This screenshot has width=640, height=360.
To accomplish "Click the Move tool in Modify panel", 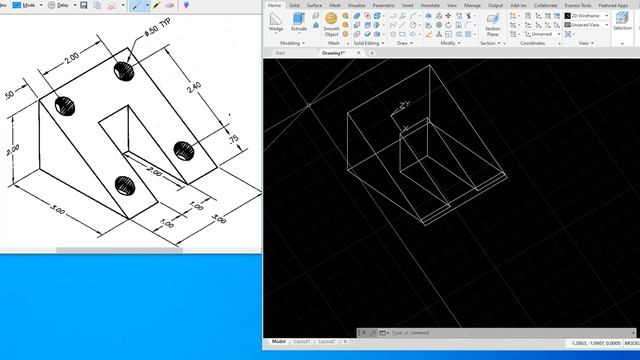I will click(x=448, y=16).
